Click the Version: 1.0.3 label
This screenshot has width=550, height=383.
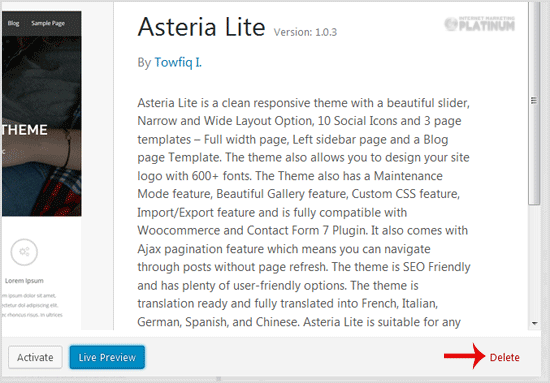[306, 32]
